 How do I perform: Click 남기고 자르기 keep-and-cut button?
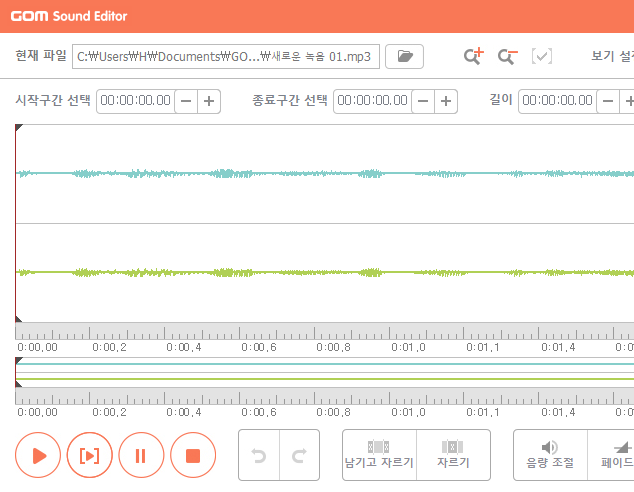(379, 455)
